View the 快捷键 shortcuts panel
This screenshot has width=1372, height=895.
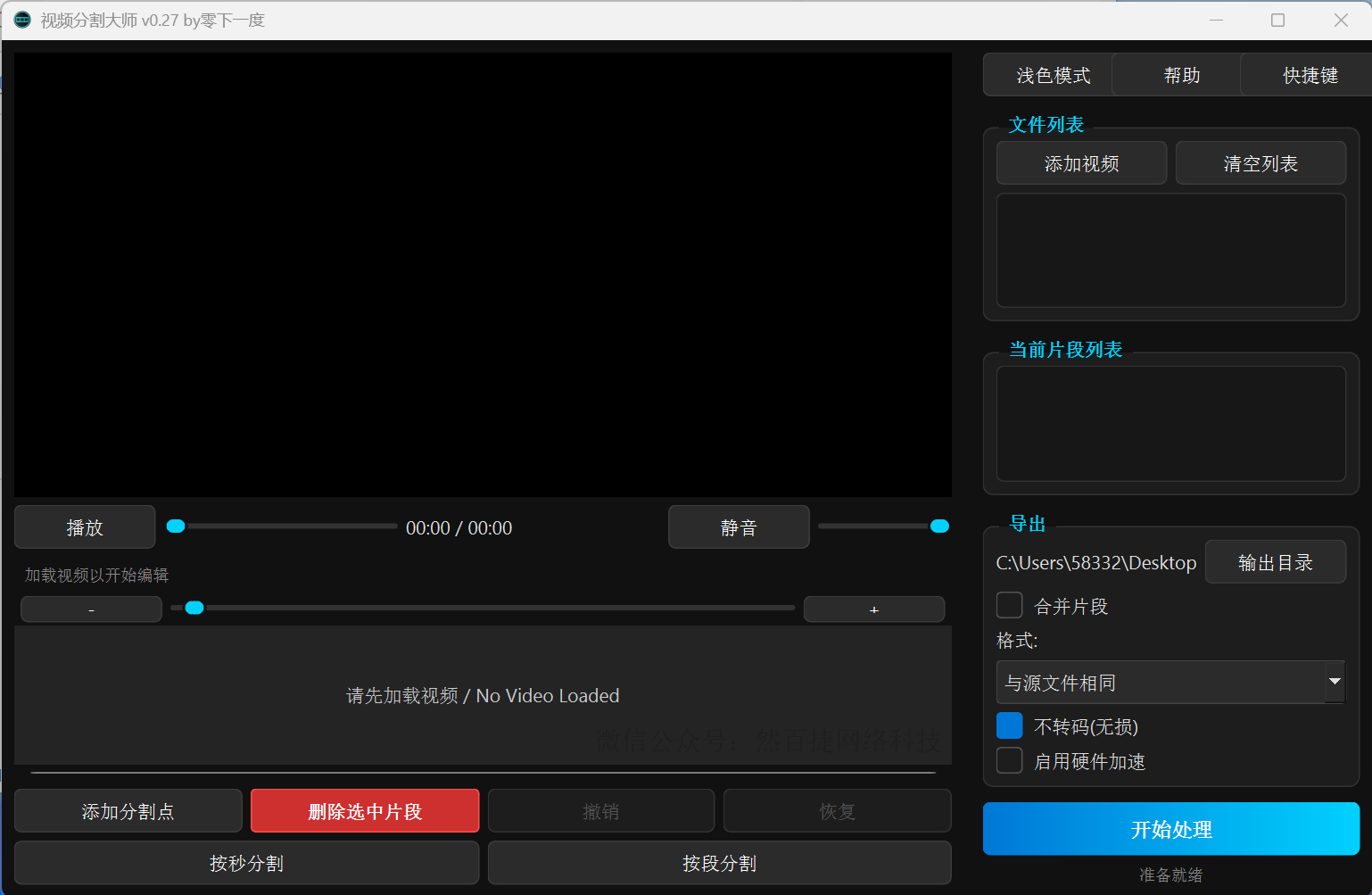1310,75
